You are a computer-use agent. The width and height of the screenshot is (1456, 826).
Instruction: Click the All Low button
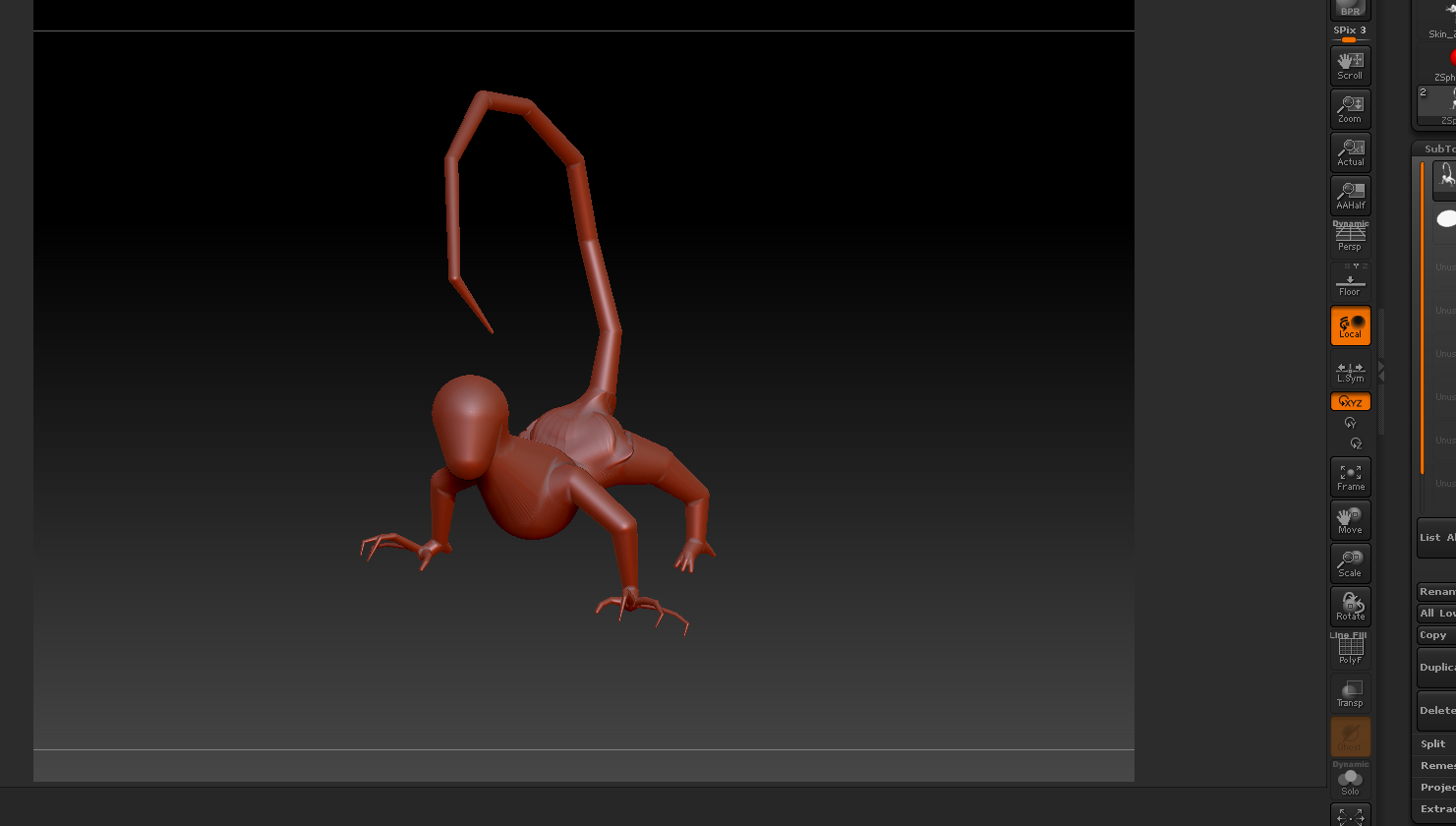[1437, 614]
